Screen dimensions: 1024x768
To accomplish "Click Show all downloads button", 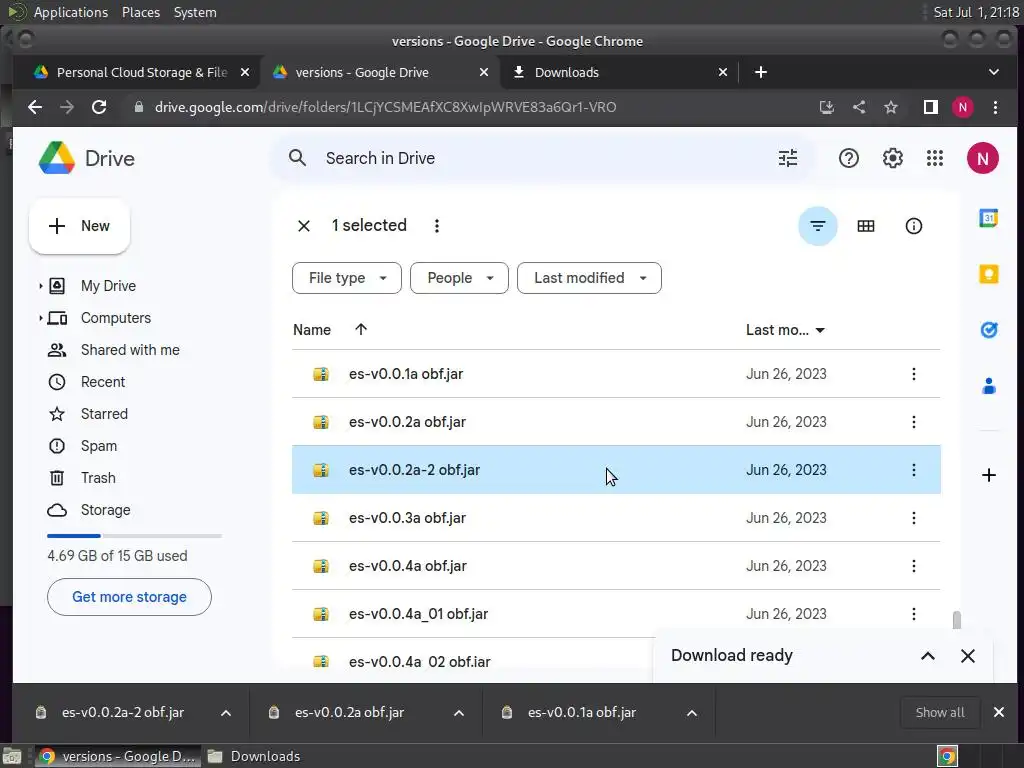I will 940,712.
